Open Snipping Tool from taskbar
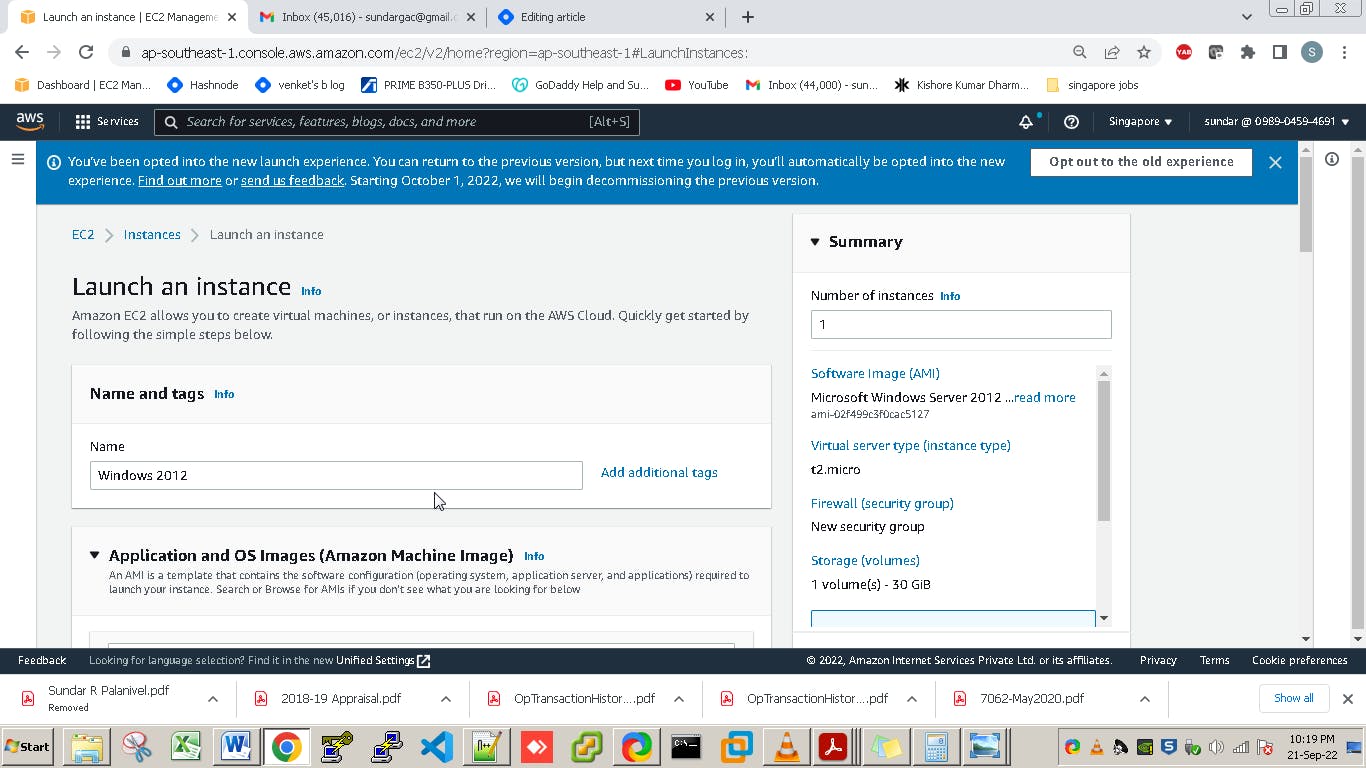 coord(136,747)
